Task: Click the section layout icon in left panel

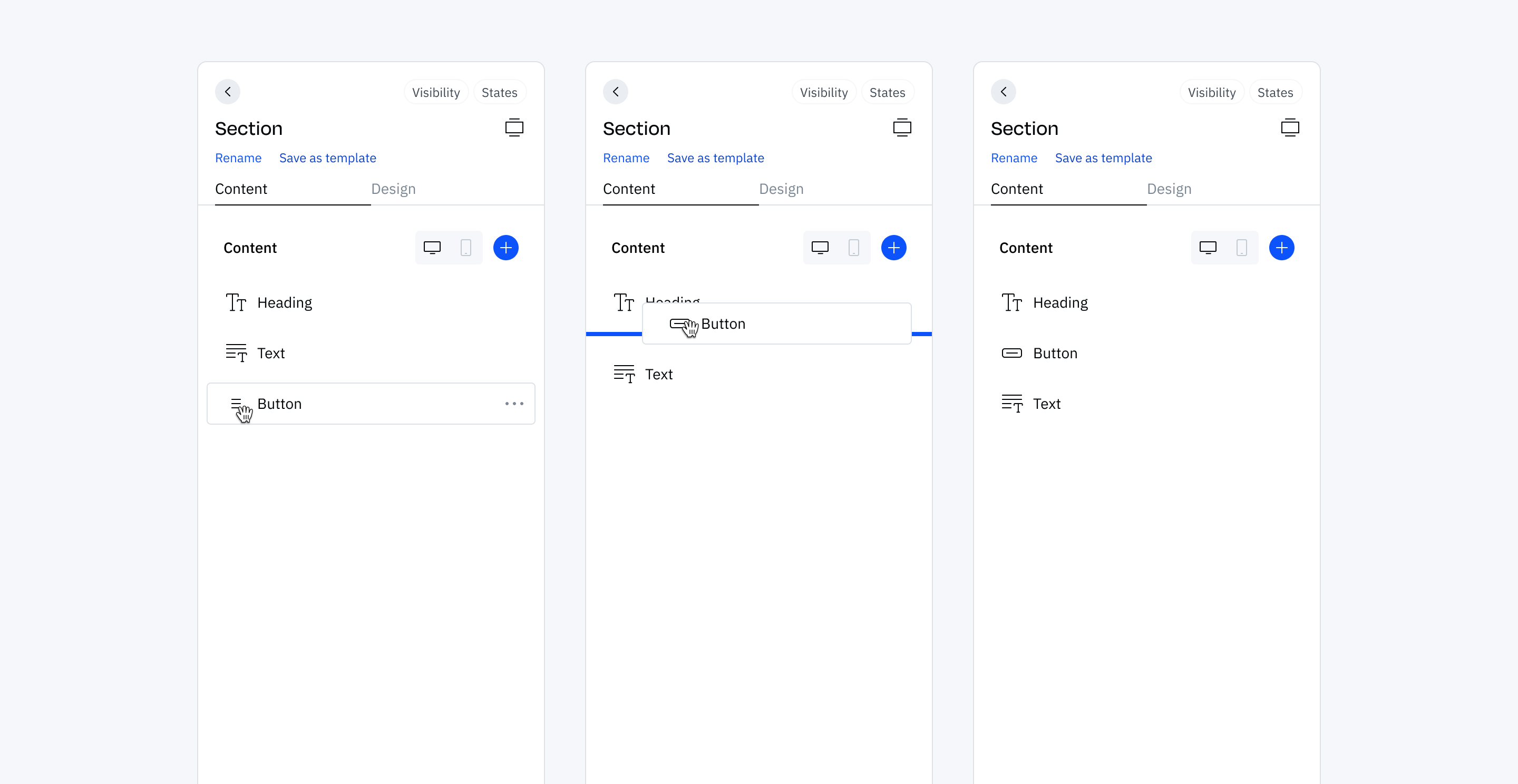Action: point(514,128)
